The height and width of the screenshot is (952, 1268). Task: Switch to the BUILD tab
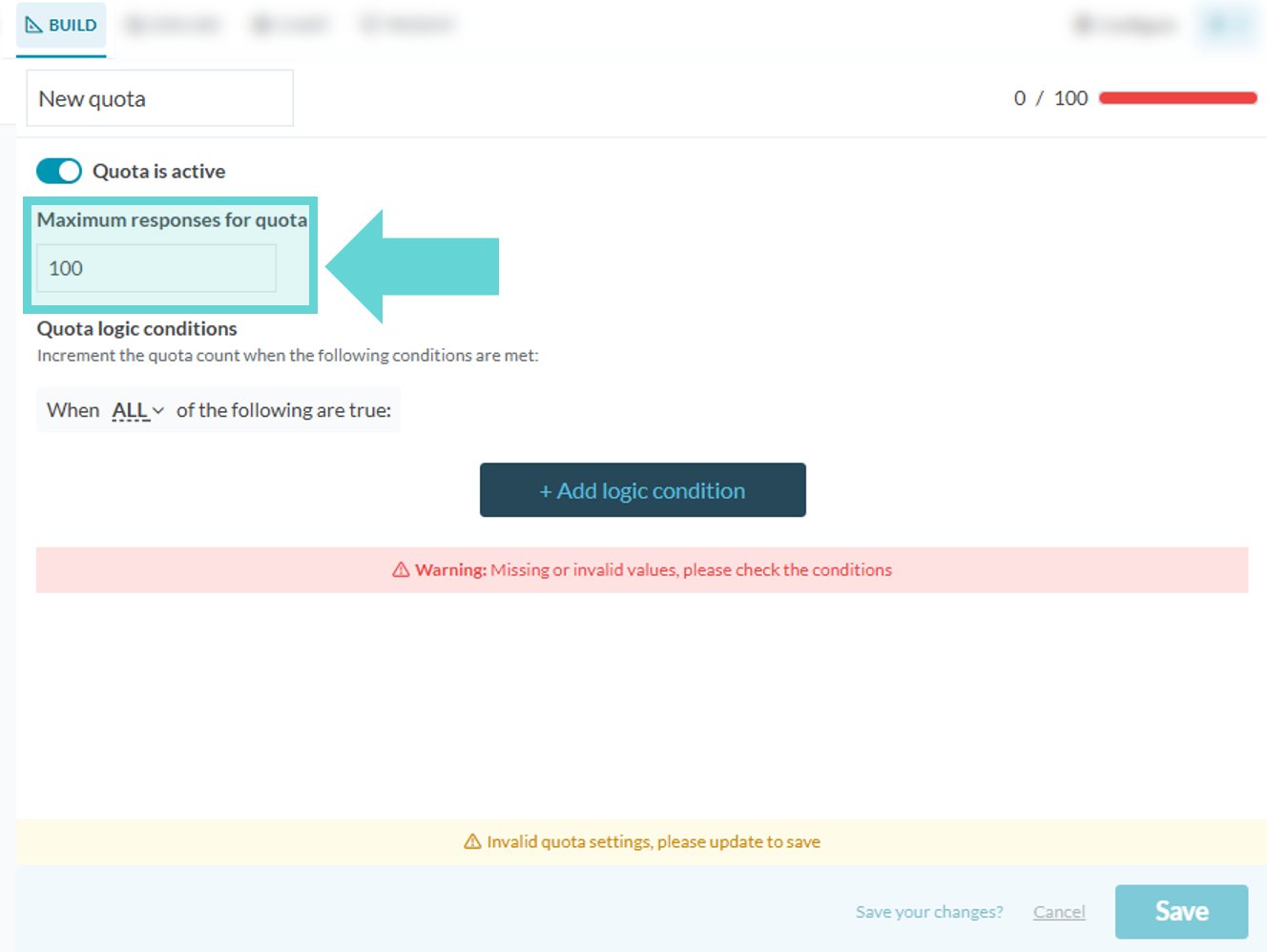pyautogui.click(x=61, y=26)
